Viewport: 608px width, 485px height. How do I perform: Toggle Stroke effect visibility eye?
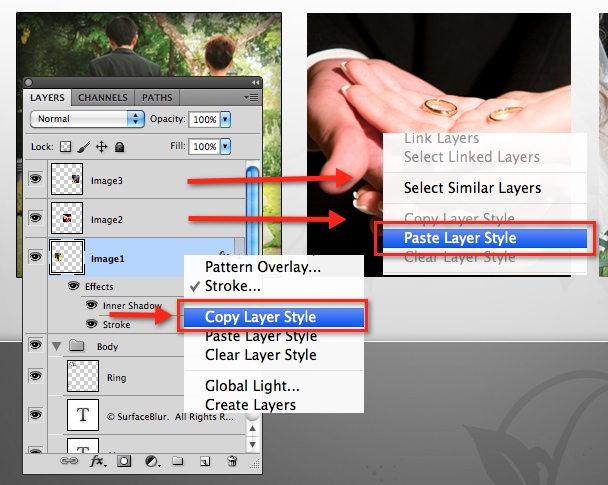click(x=92, y=323)
